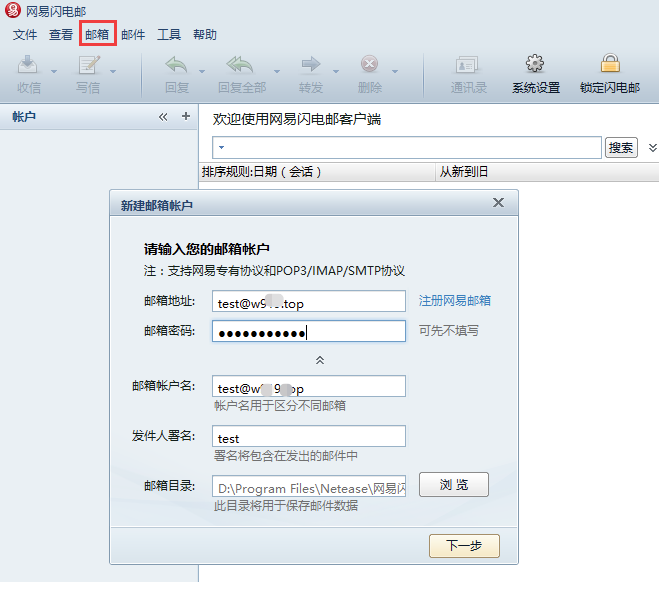
Task: Click the Receive mail (收信) toolbar icon
Action: (x=27, y=65)
